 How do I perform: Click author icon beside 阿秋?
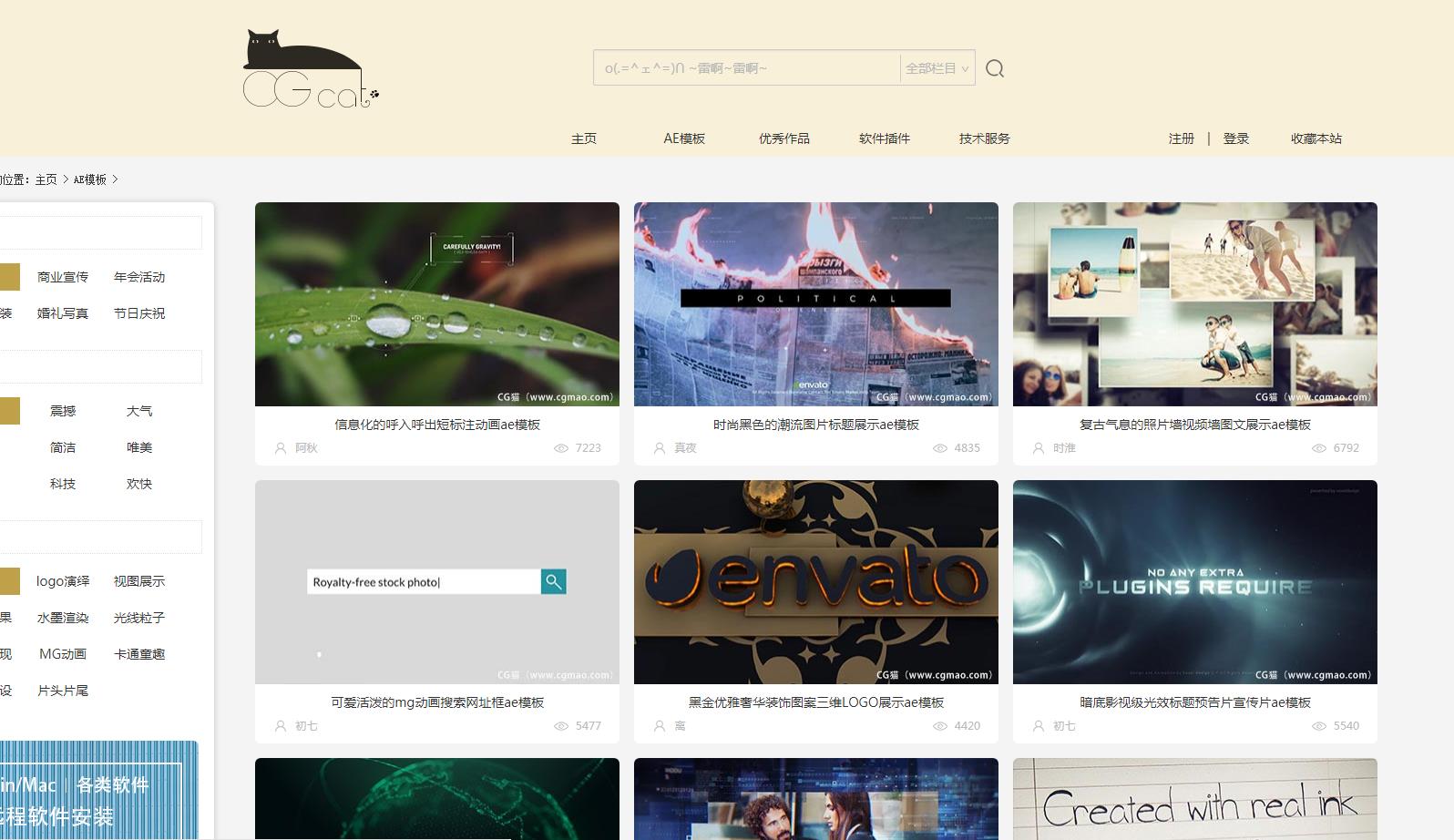pos(281,448)
